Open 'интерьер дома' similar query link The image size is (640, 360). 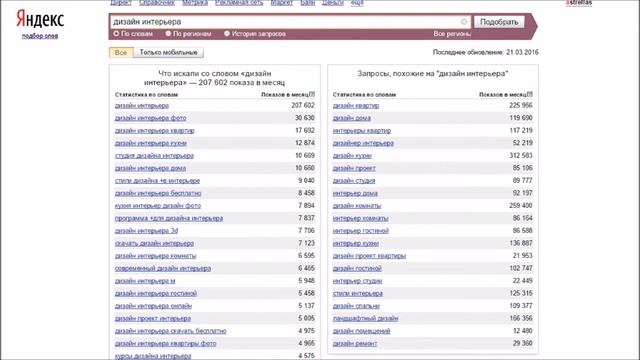point(355,193)
